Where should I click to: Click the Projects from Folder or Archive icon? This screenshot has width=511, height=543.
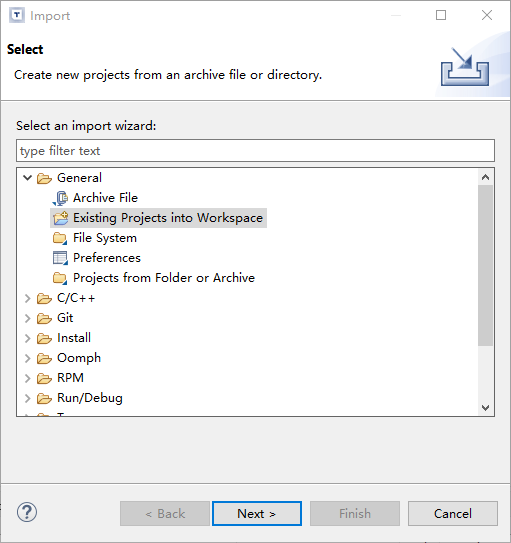pyautogui.click(x=60, y=278)
